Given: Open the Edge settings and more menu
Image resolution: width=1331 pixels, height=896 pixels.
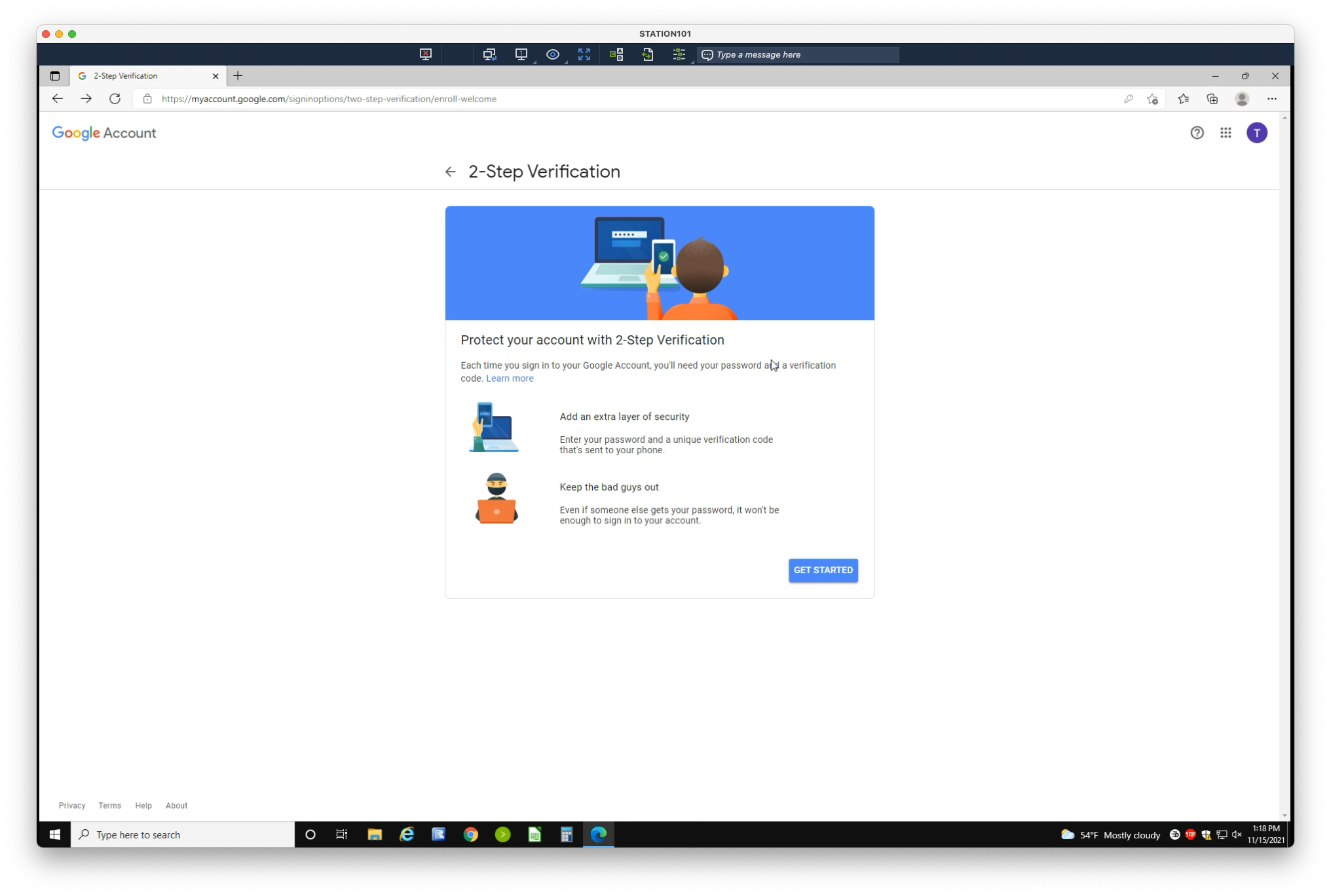Looking at the screenshot, I should (1271, 99).
